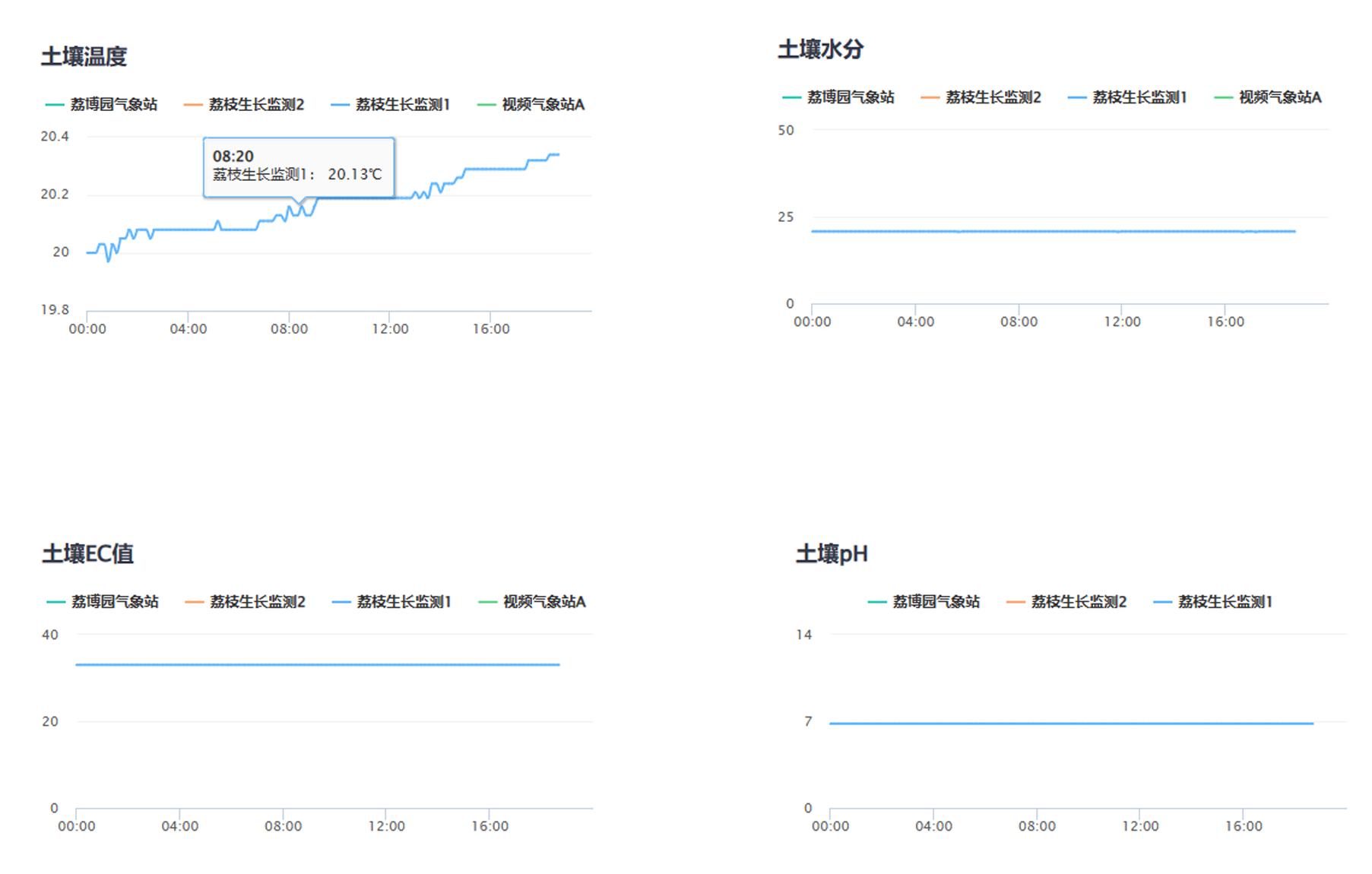Screen dimensions: 1372x874
Task: Hide 荔枝生长监测1 series in 土壤温度 chart
Action: [391, 105]
